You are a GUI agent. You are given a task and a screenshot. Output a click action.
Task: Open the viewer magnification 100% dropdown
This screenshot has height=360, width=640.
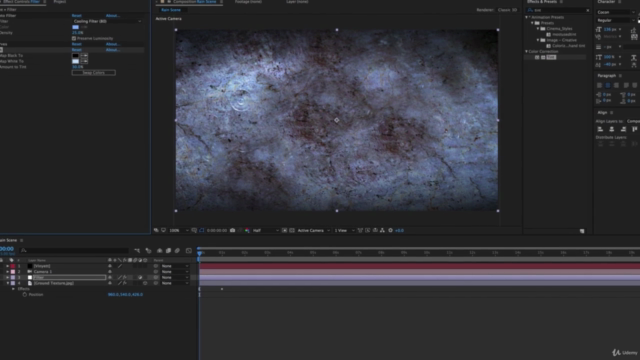(x=179, y=231)
